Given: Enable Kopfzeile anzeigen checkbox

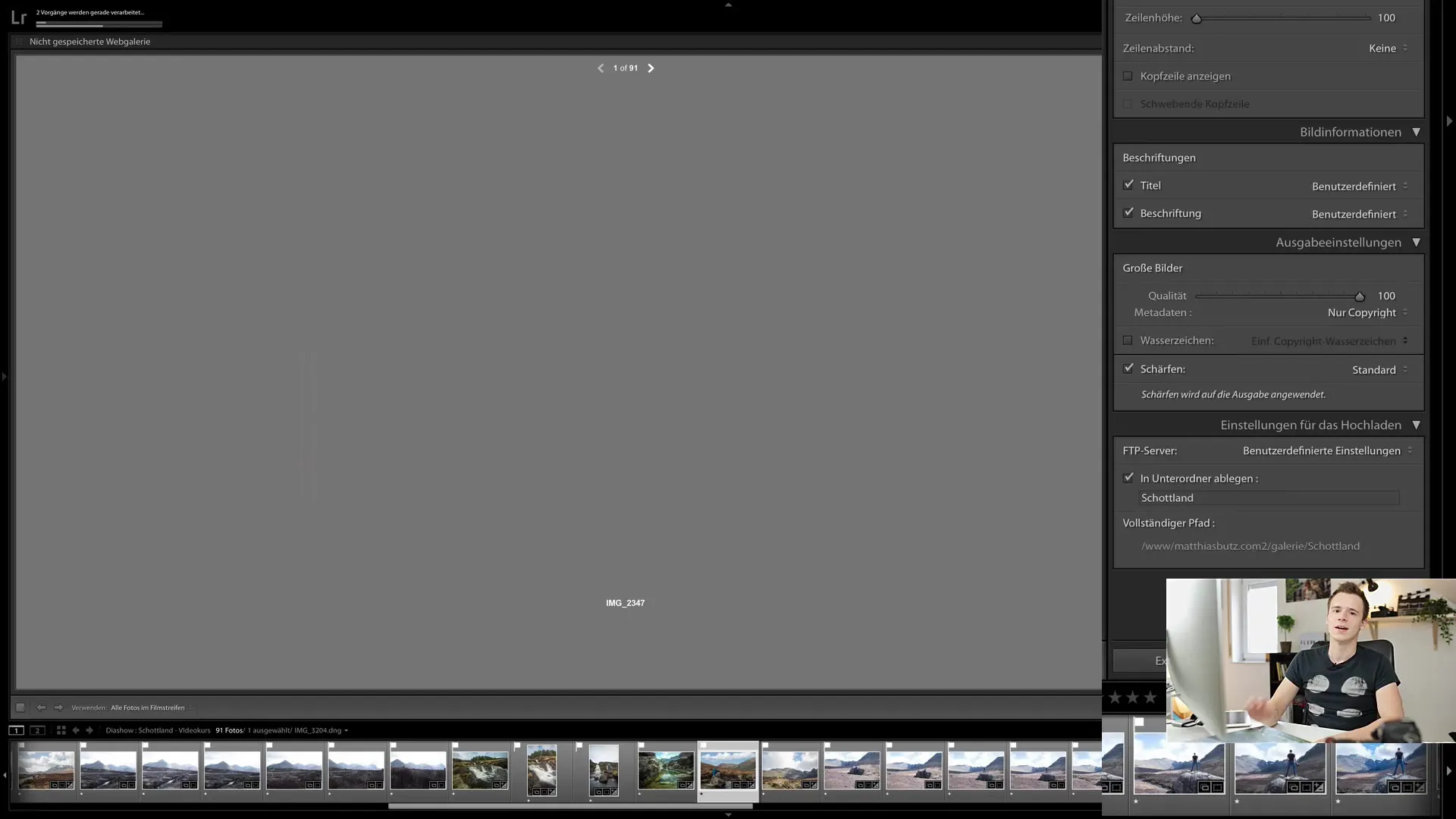Looking at the screenshot, I should pos(1128,76).
